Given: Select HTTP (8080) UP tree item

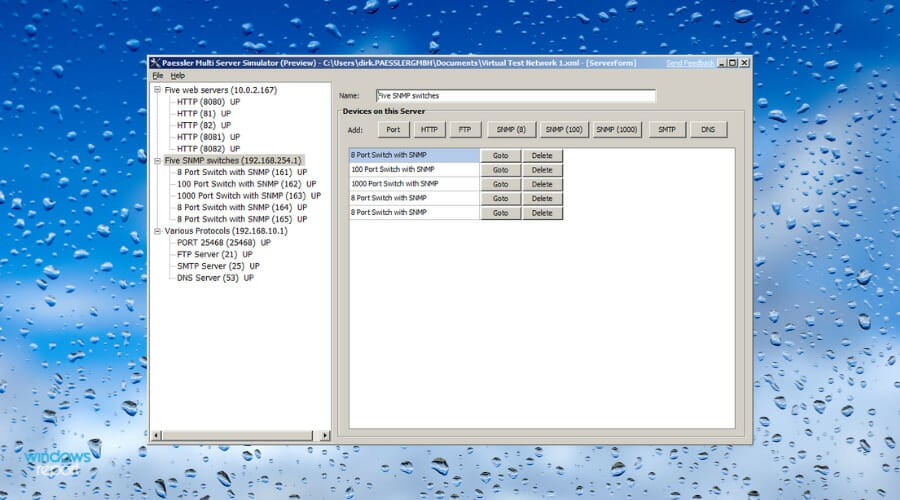Looking at the screenshot, I should [208, 102].
